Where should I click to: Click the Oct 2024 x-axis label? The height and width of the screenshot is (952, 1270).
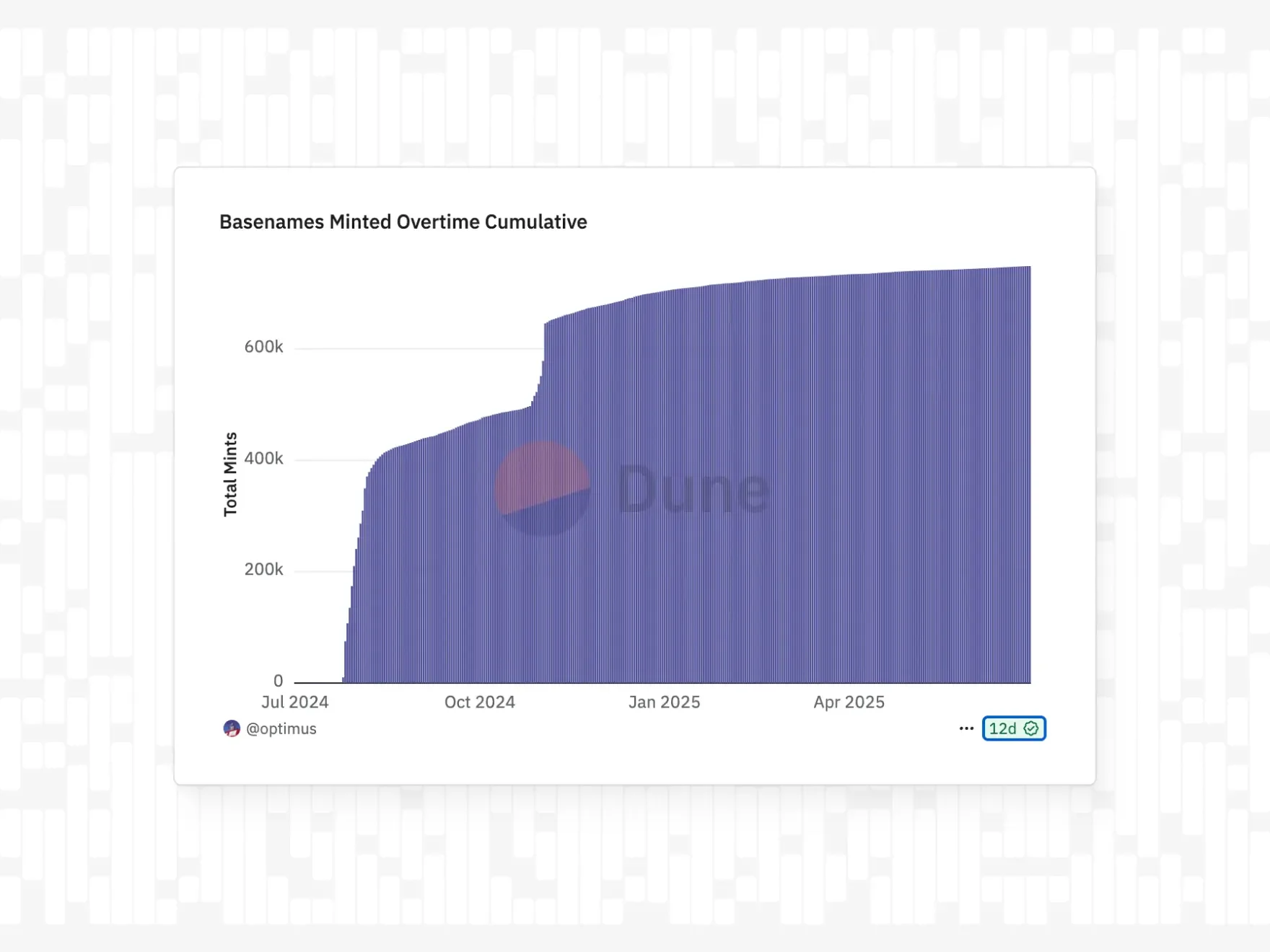[x=479, y=702]
